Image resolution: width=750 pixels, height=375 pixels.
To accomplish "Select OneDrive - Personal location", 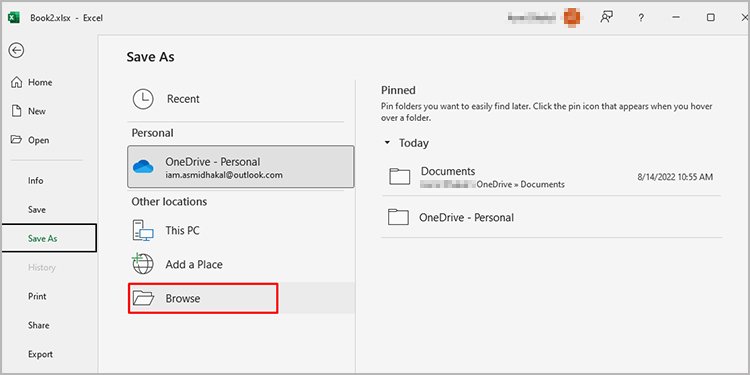I will [x=241, y=167].
